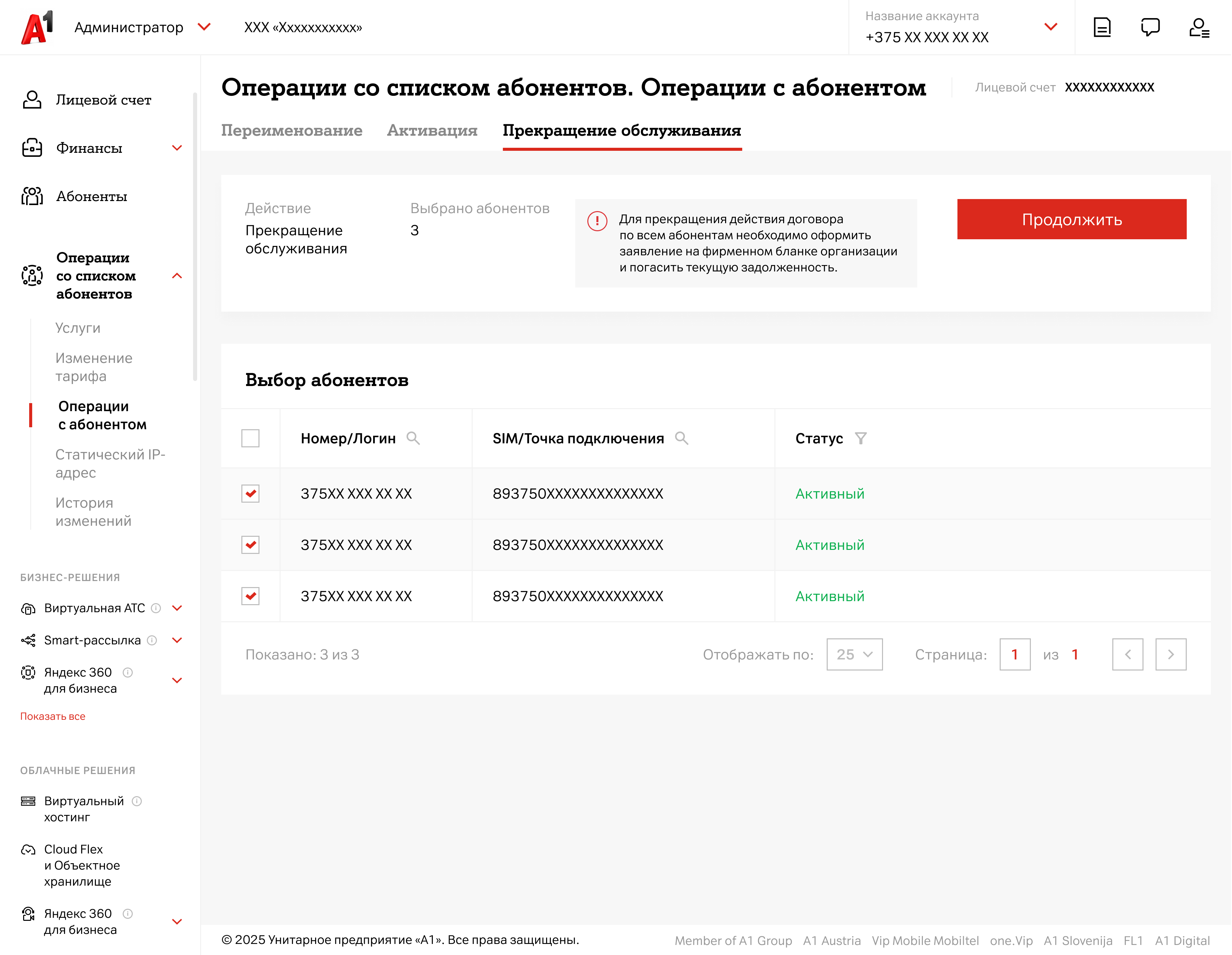Viewport: 1232px width, 955px height.
Task: Switch to the Активация tab
Action: pyautogui.click(x=432, y=131)
